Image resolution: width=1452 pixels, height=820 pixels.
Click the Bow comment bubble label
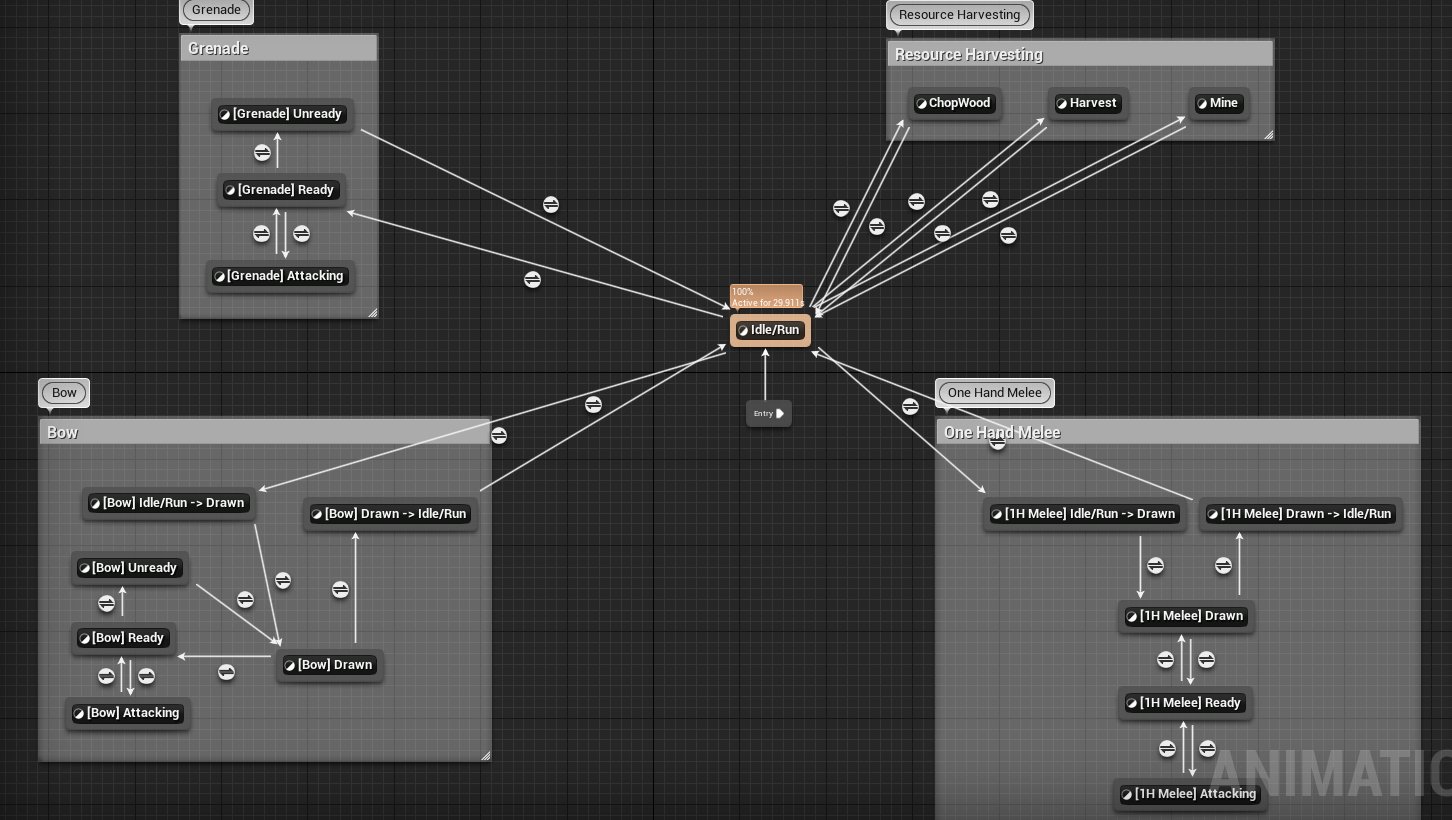coord(64,393)
